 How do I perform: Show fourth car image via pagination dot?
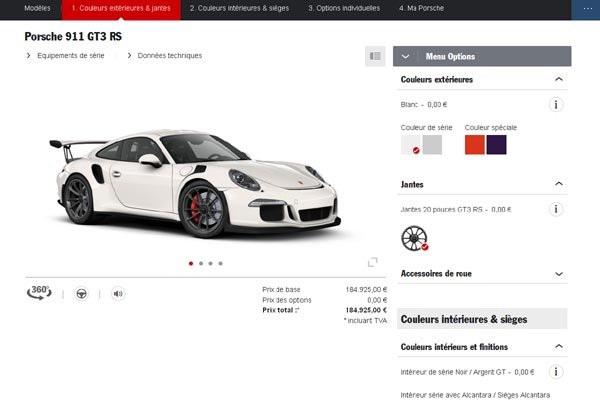point(220,263)
